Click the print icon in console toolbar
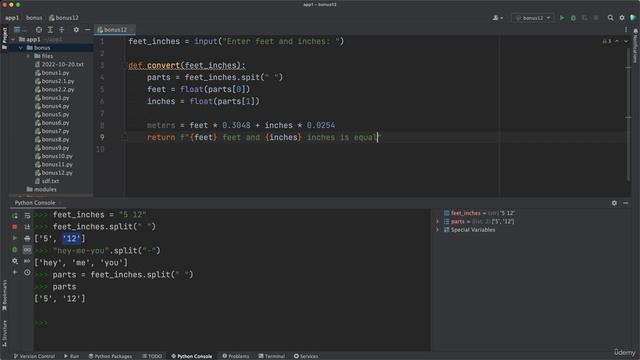 (27, 238)
